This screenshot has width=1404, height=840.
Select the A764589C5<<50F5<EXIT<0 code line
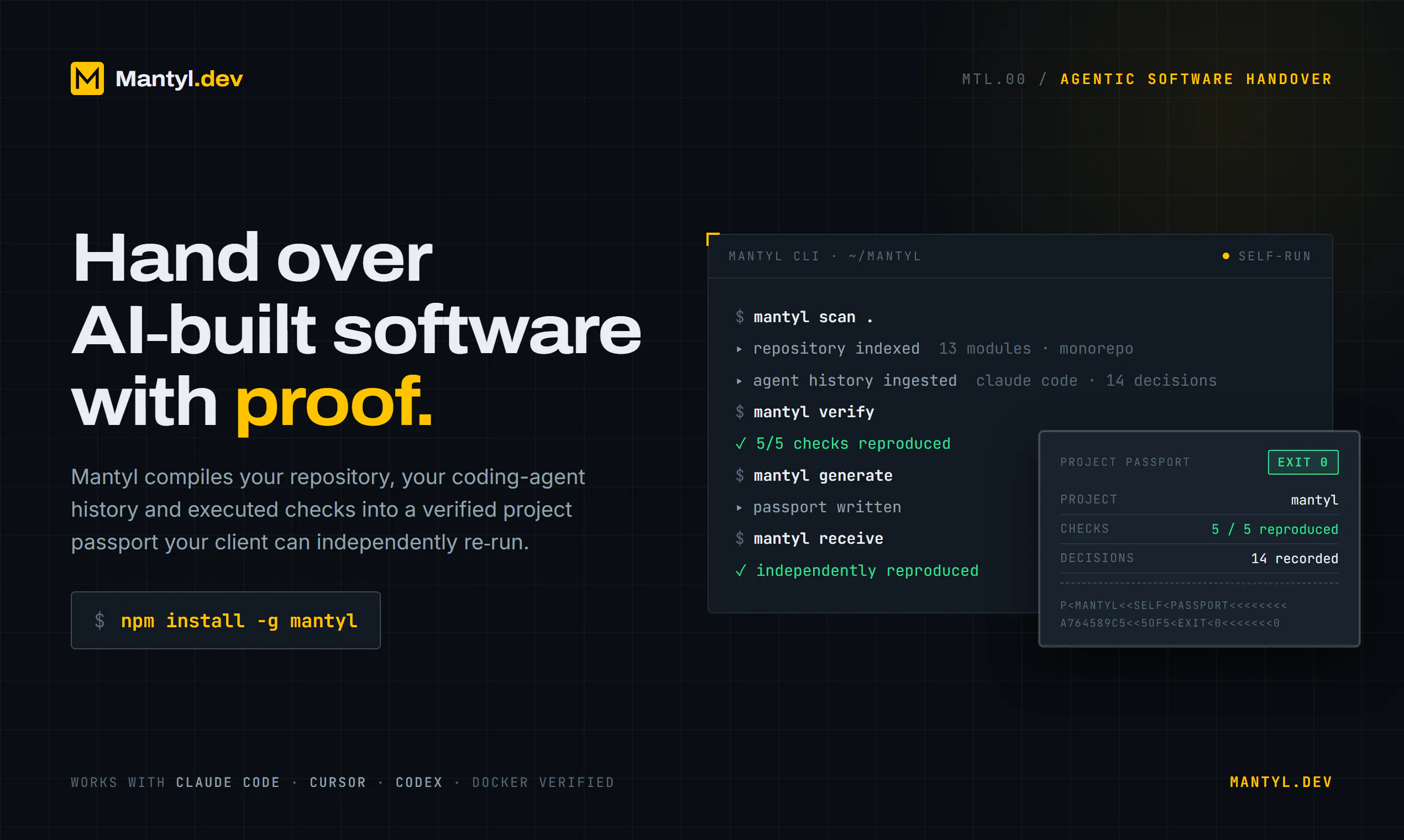click(1170, 623)
